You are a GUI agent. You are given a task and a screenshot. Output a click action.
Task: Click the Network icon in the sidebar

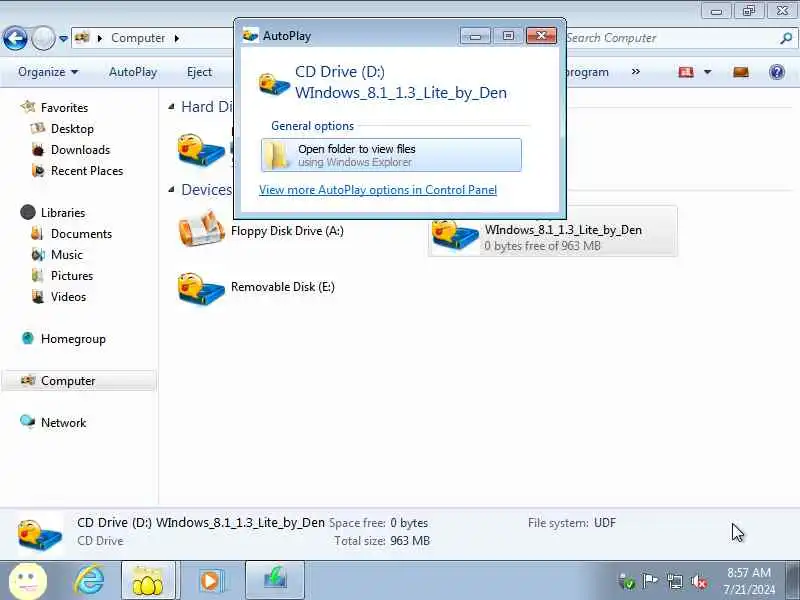27,421
